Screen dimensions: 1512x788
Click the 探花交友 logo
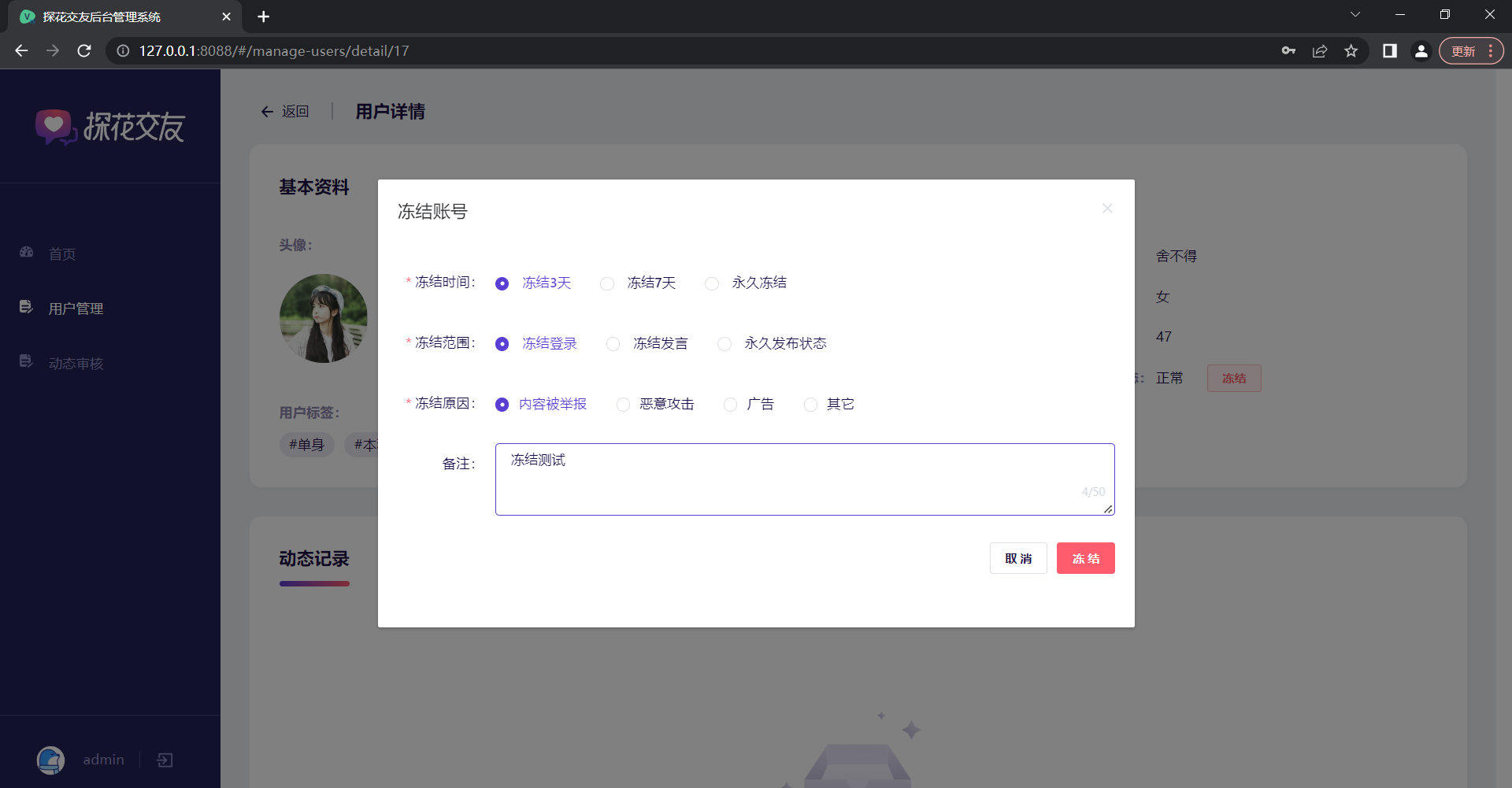pyautogui.click(x=110, y=127)
